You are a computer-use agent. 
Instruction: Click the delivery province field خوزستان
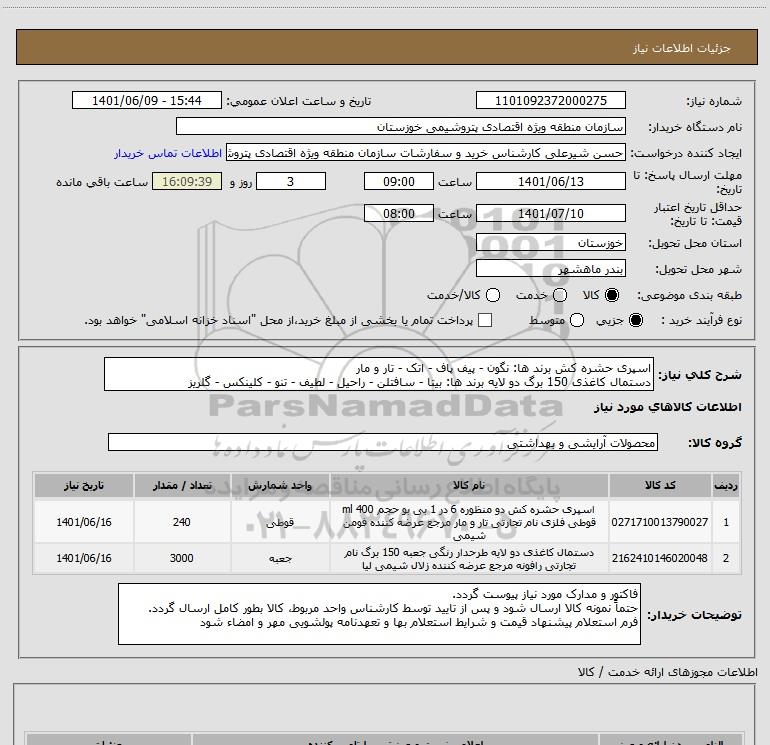coord(550,242)
